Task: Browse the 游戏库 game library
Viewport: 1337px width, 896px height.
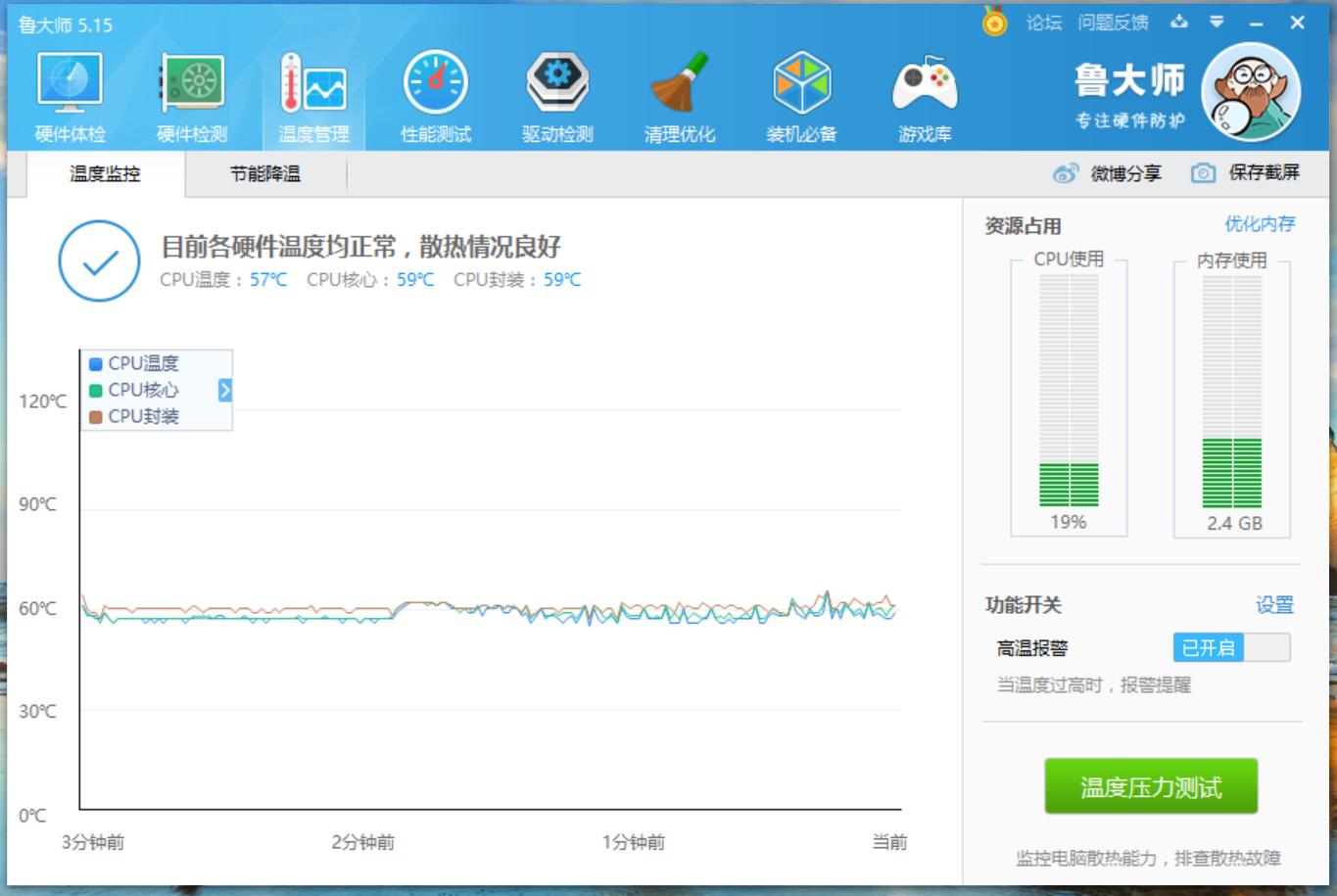Action: click(x=925, y=93)
